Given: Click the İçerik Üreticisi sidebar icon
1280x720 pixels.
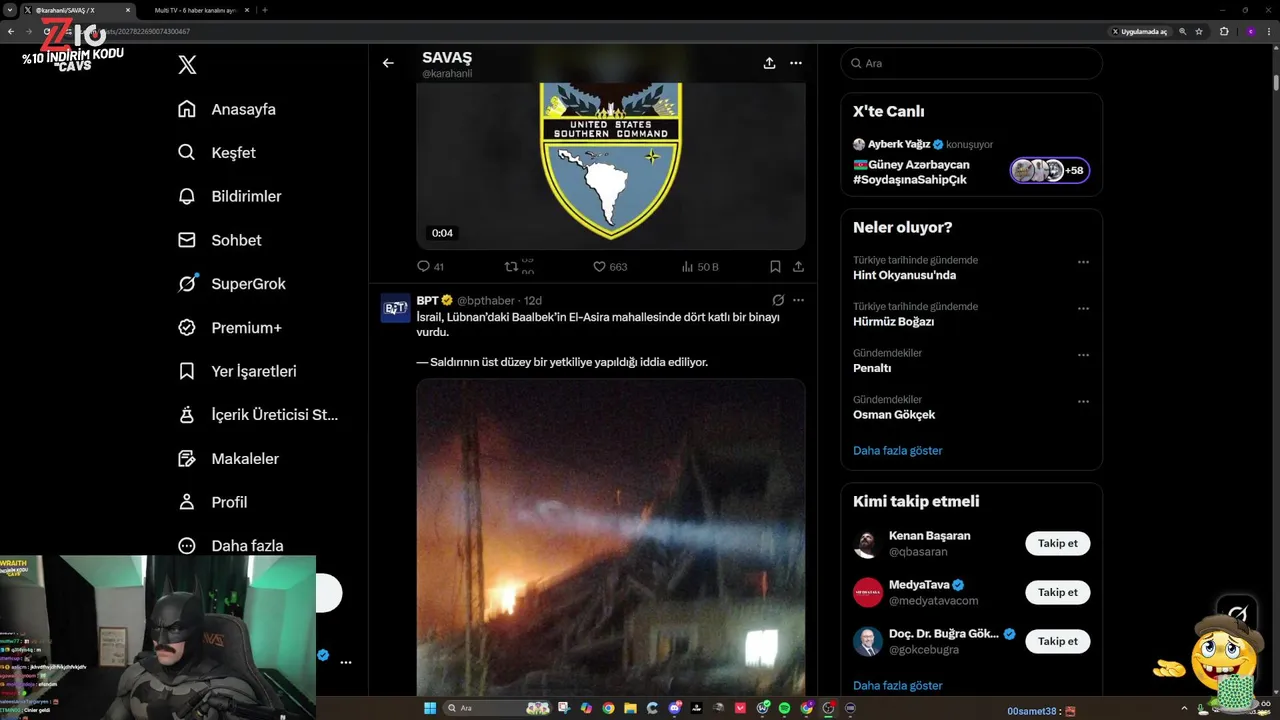Looking at the screenshot, I should tap(187, 415).
